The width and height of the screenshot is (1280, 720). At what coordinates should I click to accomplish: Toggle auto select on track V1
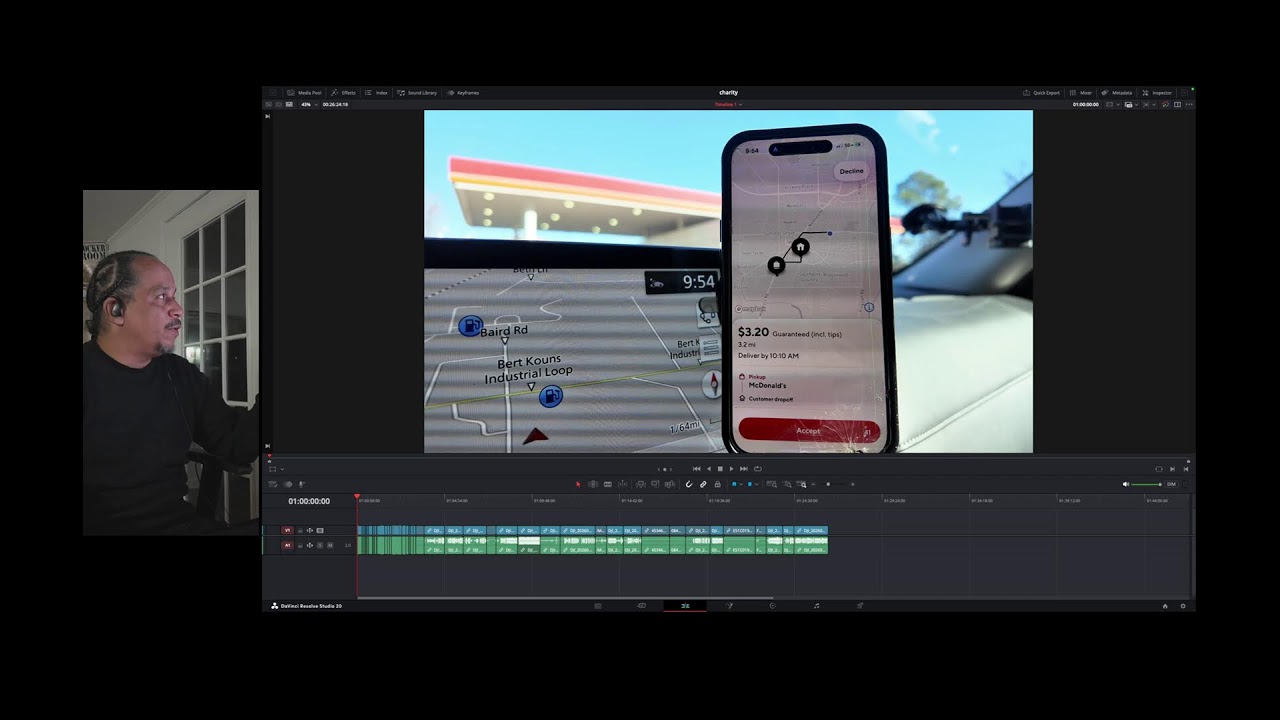(310, 531)
